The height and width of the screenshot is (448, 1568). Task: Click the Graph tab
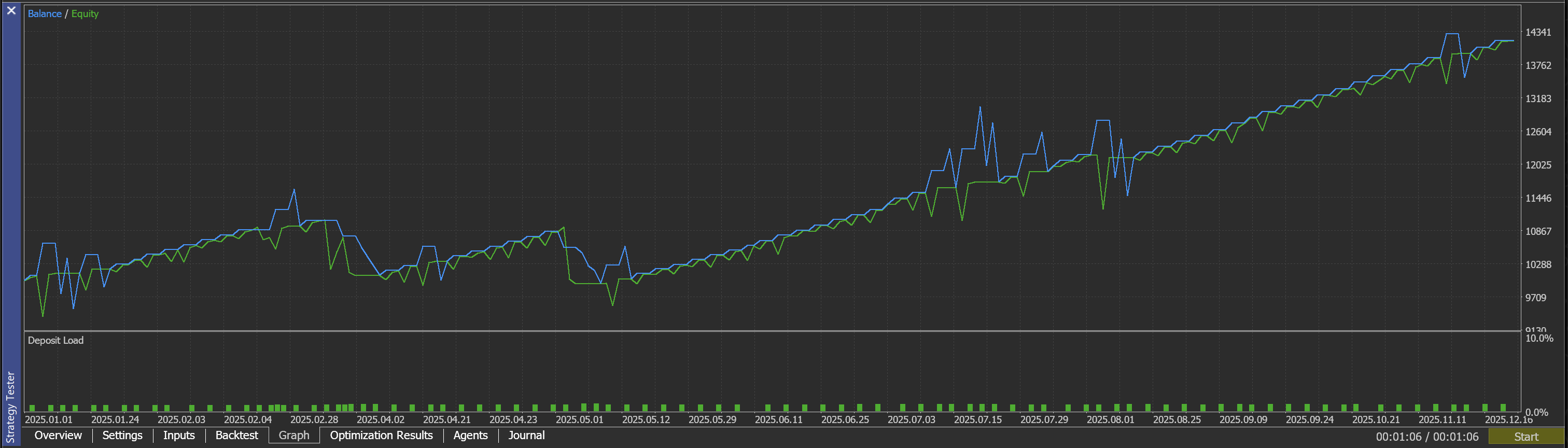click(x=294, y=435)
